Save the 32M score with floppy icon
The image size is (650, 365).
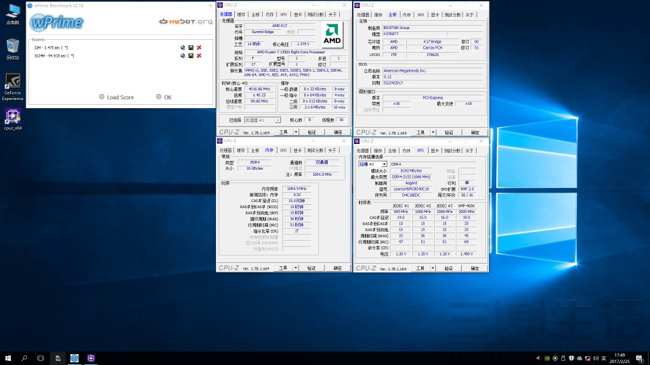click(191, 48)
